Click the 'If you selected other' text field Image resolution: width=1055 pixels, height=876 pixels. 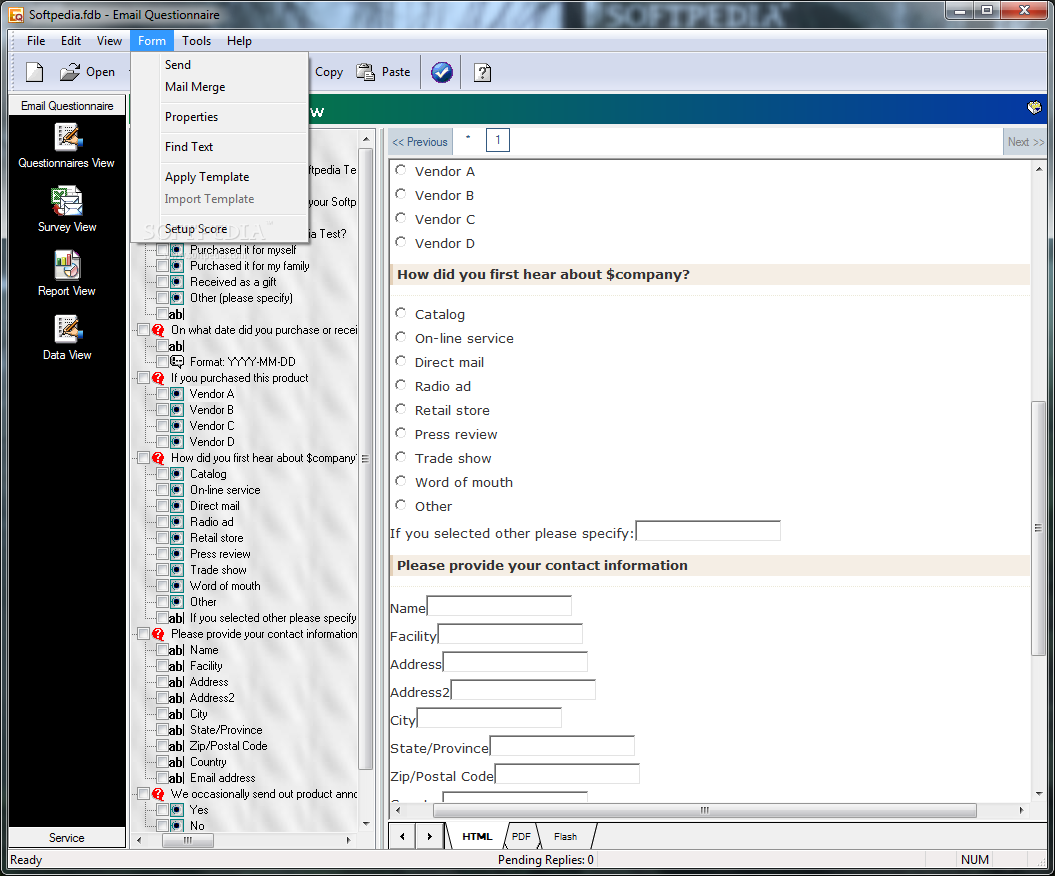tap(708, 531)
